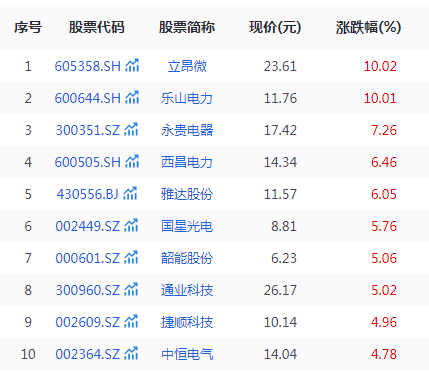Image resolution: width=429 pixels, height=374 pixels.
Task: Select price value 14.04
Action: pyautogui.click(x=280, y=354)
